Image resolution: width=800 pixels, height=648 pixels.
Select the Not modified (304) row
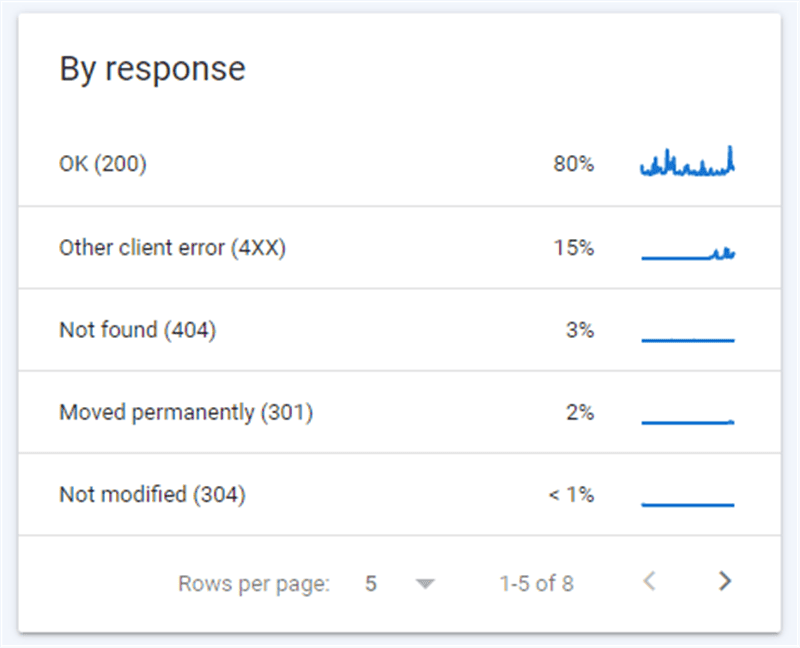coord(152,494)
